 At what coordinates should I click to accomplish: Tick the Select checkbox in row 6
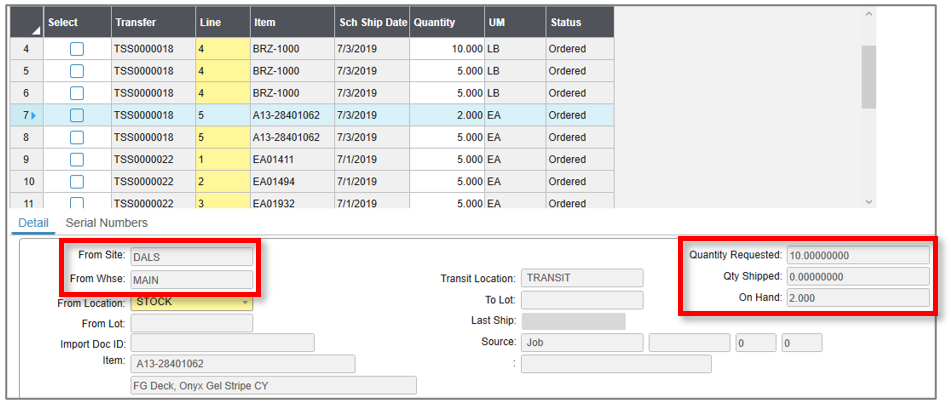point(77,93)
